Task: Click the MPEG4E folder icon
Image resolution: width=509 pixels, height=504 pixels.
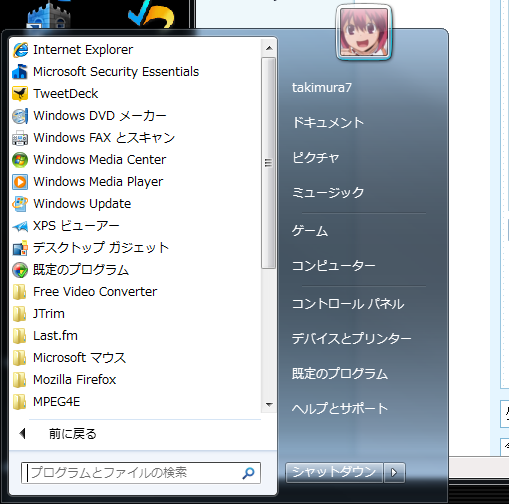Action: point(20,402)
